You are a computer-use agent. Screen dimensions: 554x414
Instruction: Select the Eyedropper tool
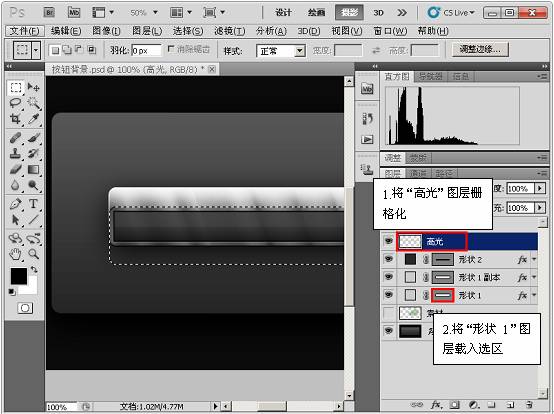[x=33, y=119]
